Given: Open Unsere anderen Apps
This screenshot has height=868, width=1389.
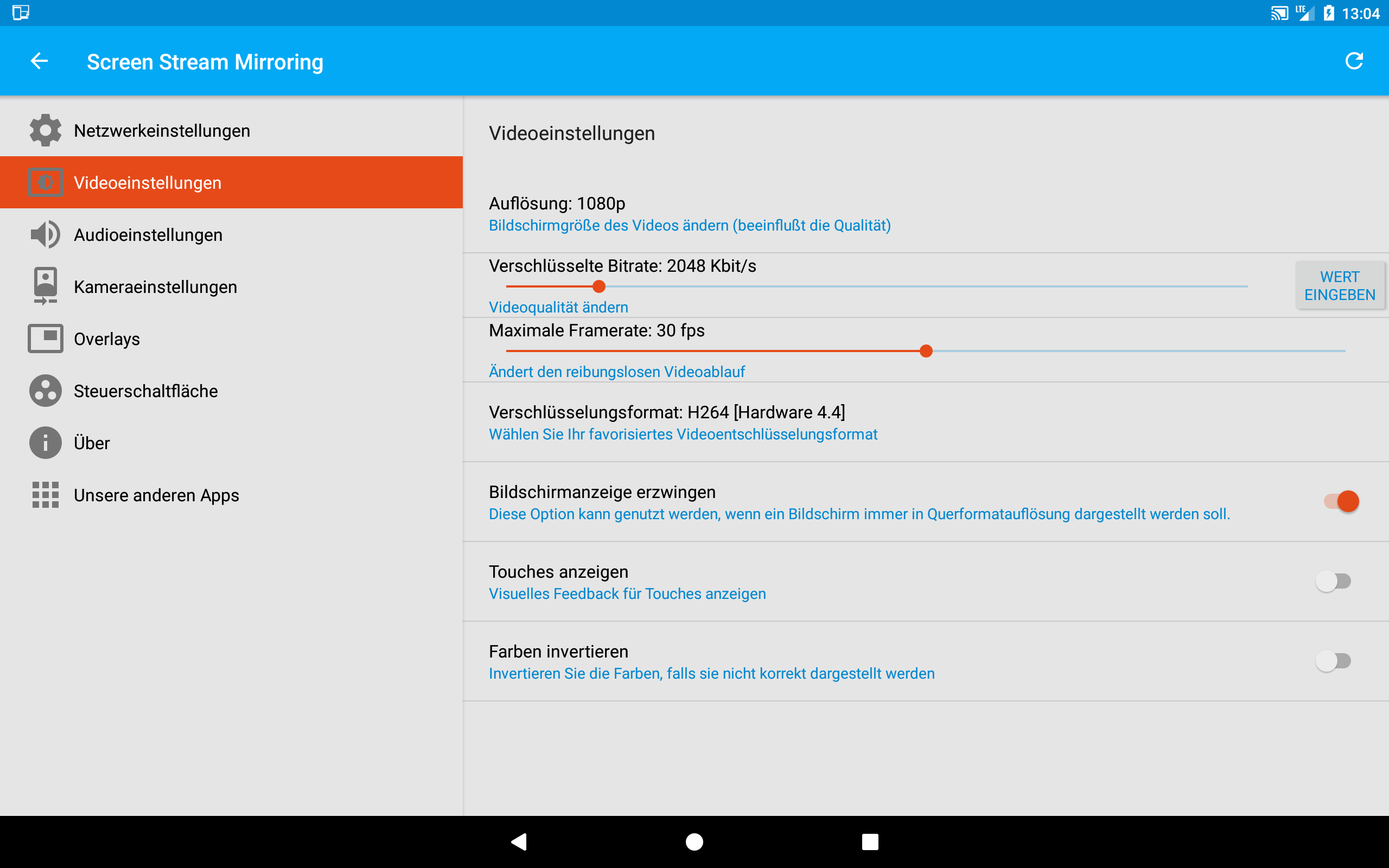Looking at the screenshot, I should click(231, 495).
